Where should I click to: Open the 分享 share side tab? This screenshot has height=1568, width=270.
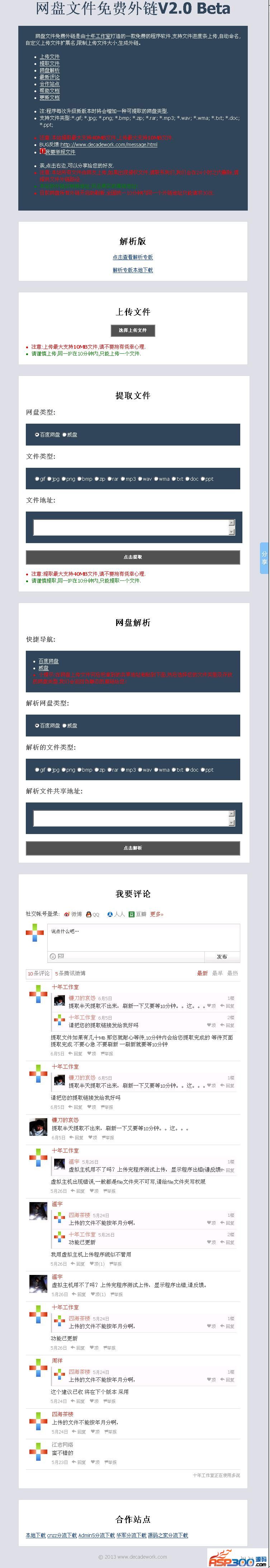click(x=264, y=557)
